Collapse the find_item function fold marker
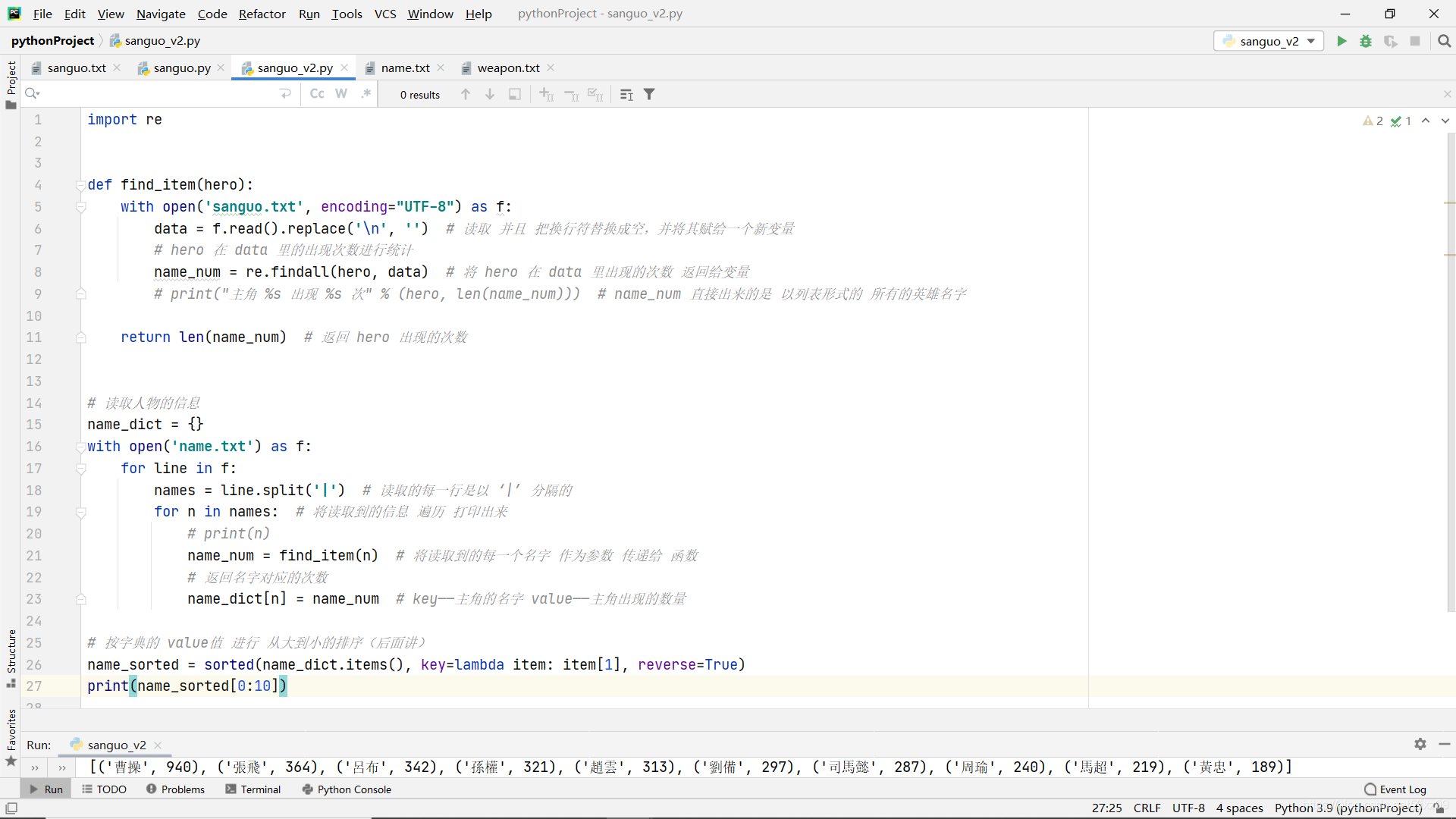Screen dimensions: 1456x819 pyautogui.click(x=80, y=185)
